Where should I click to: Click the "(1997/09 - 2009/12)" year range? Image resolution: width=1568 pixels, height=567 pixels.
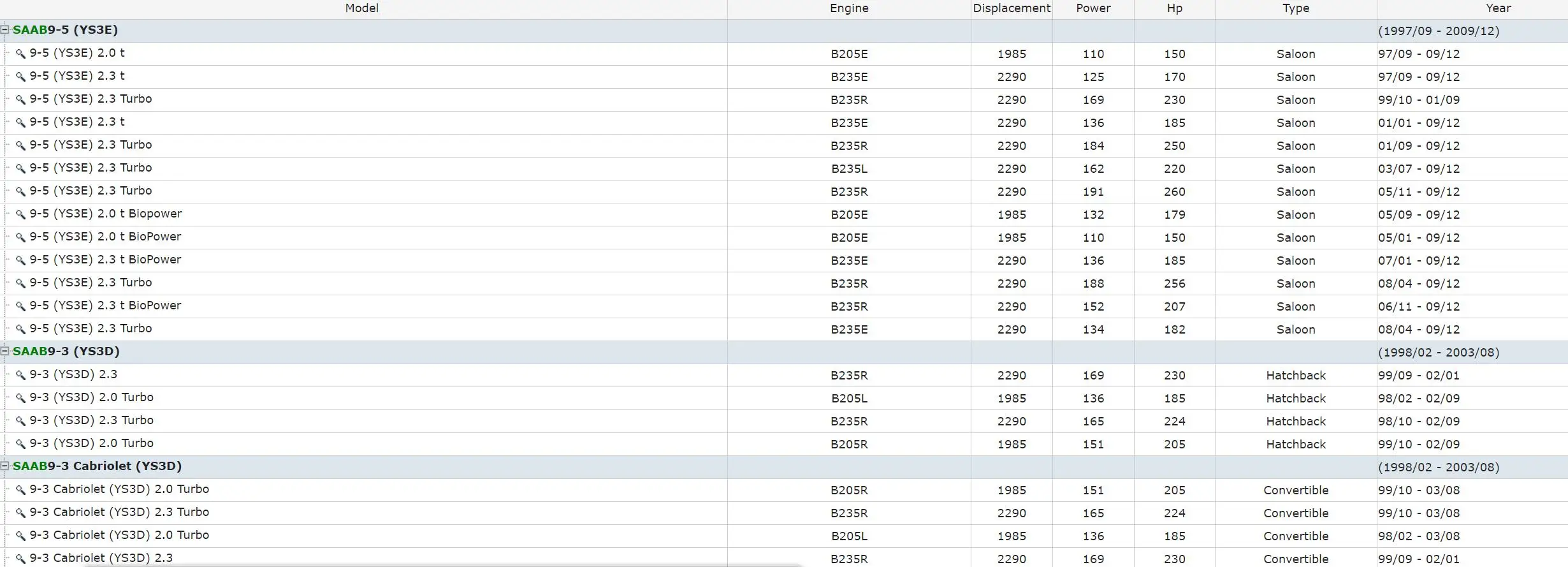point(1439,31)
